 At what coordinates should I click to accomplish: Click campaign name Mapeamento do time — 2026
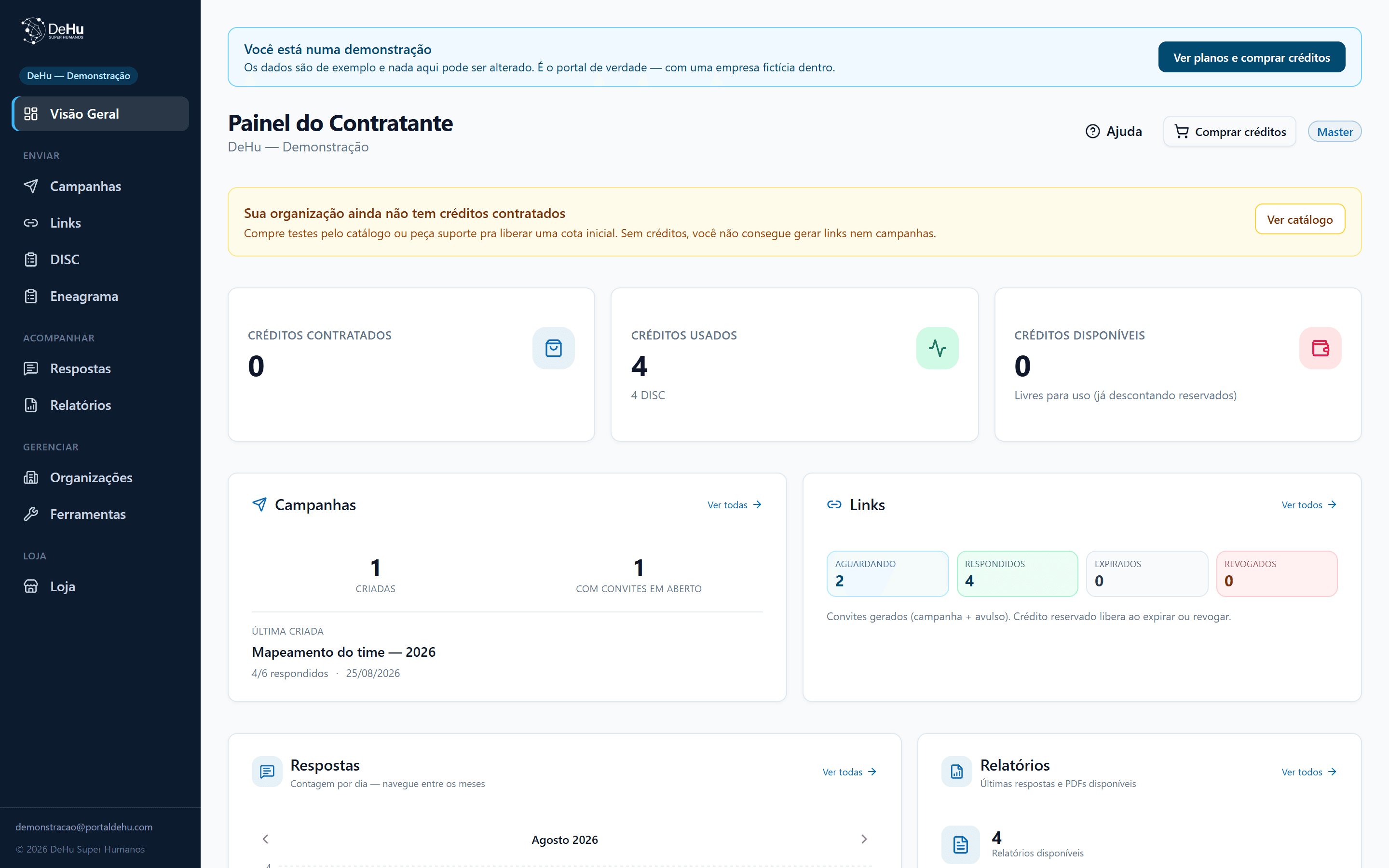coord(344,651)
